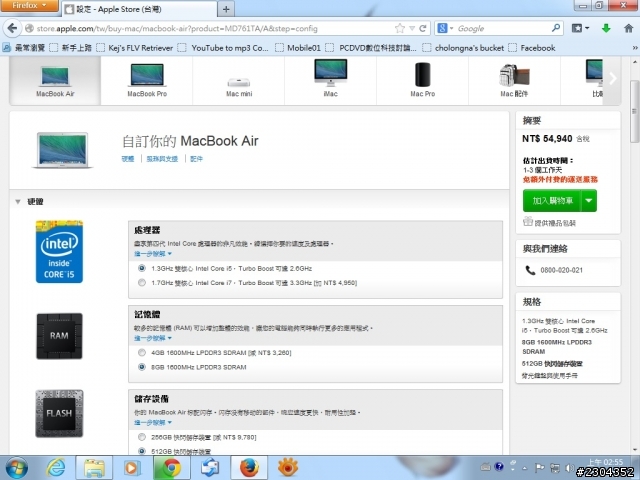Click 提供禮品包裝 gift wrap link

click(x=555, y=223)
